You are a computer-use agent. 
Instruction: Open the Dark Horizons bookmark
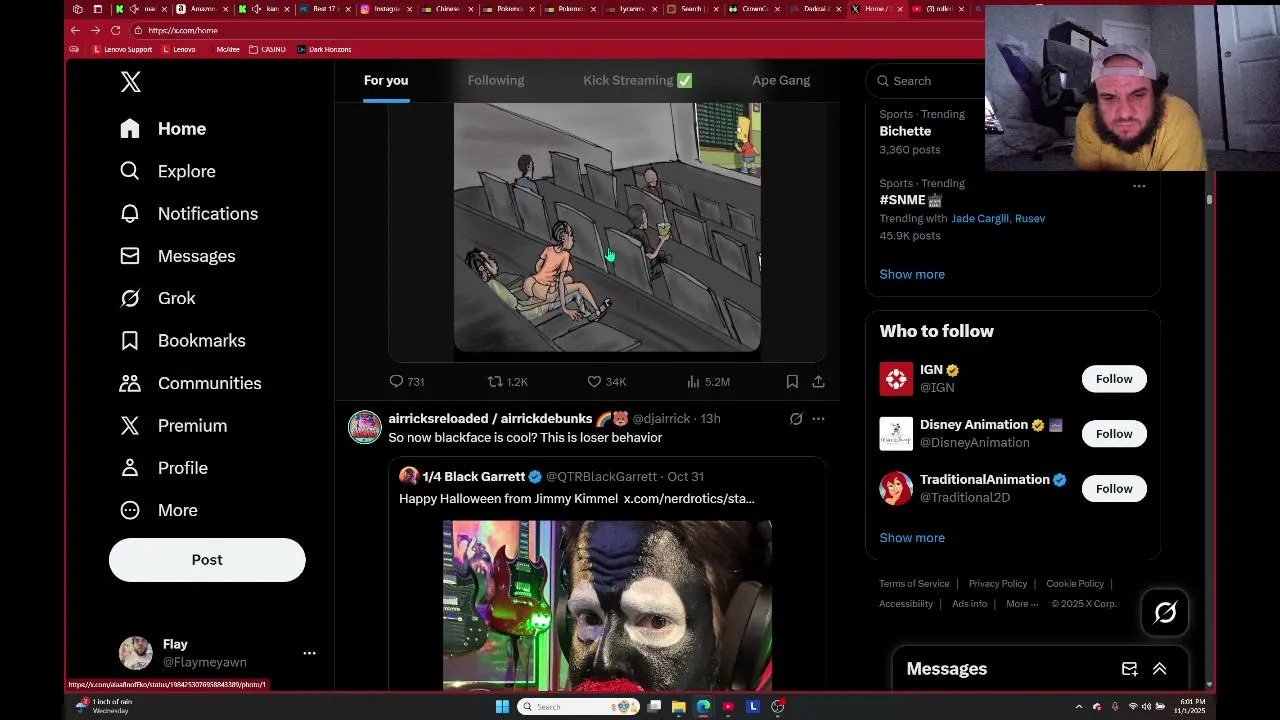pyautogui.click(x=324, y=49)
